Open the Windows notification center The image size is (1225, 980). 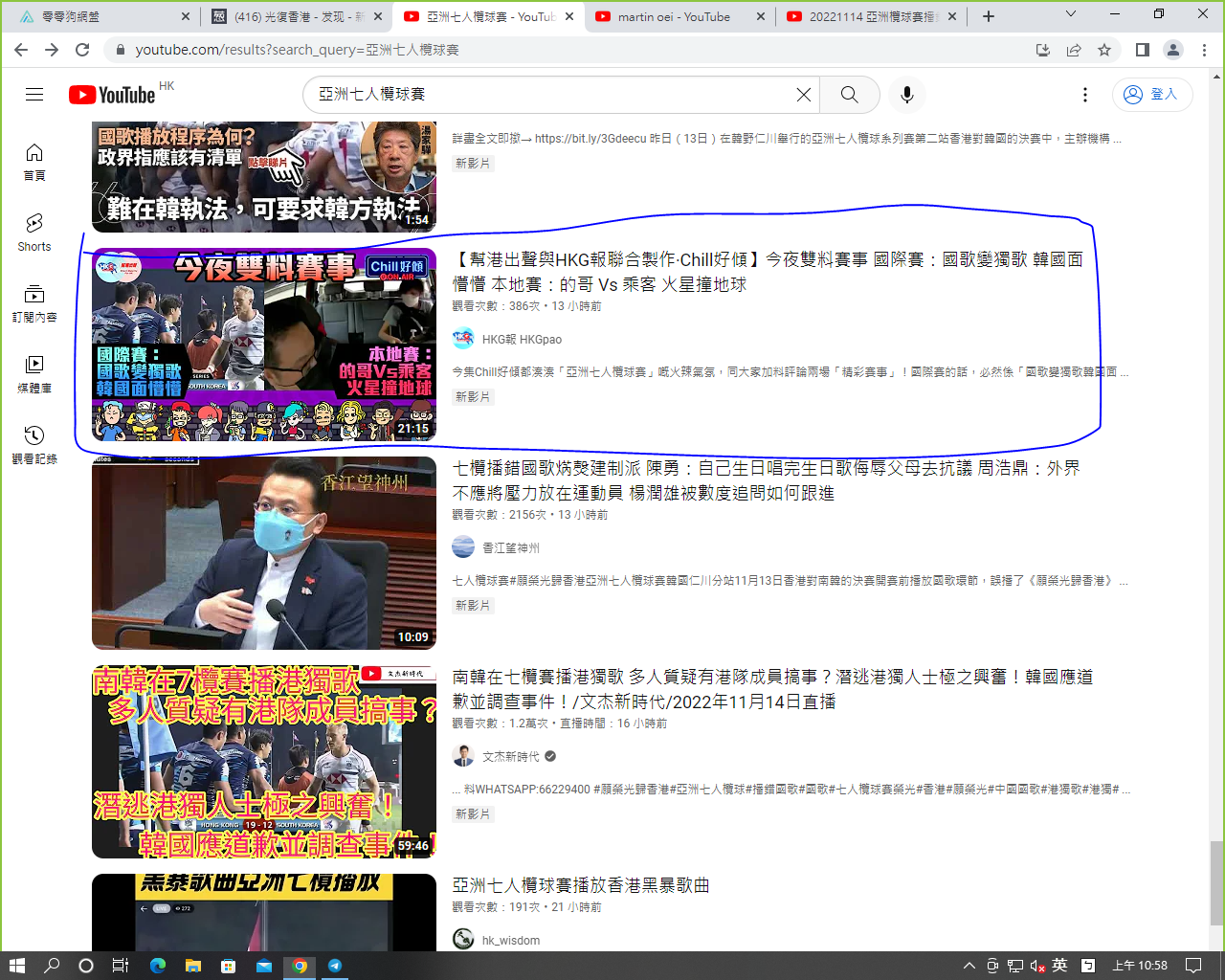click(x=1193, y=966)
